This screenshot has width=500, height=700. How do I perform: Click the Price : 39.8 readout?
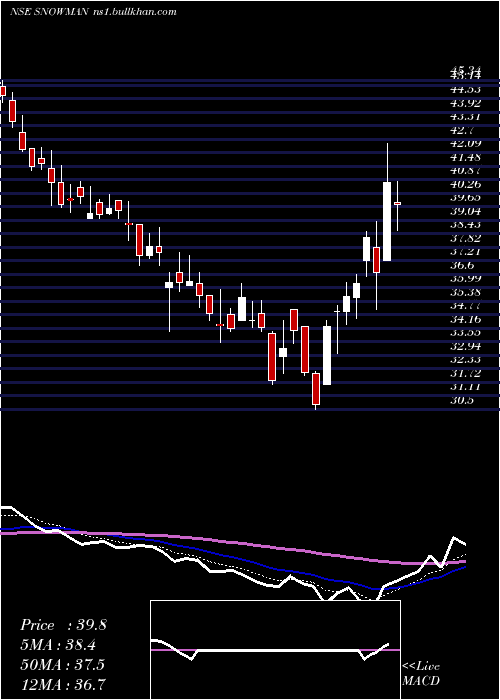[63, 625]
